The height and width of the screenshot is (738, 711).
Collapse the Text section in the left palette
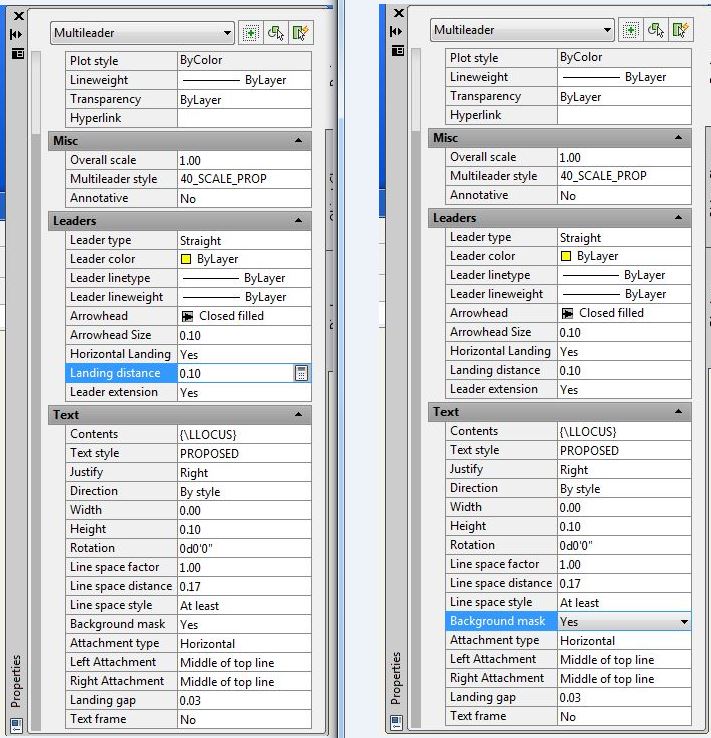tap(298, 415)
